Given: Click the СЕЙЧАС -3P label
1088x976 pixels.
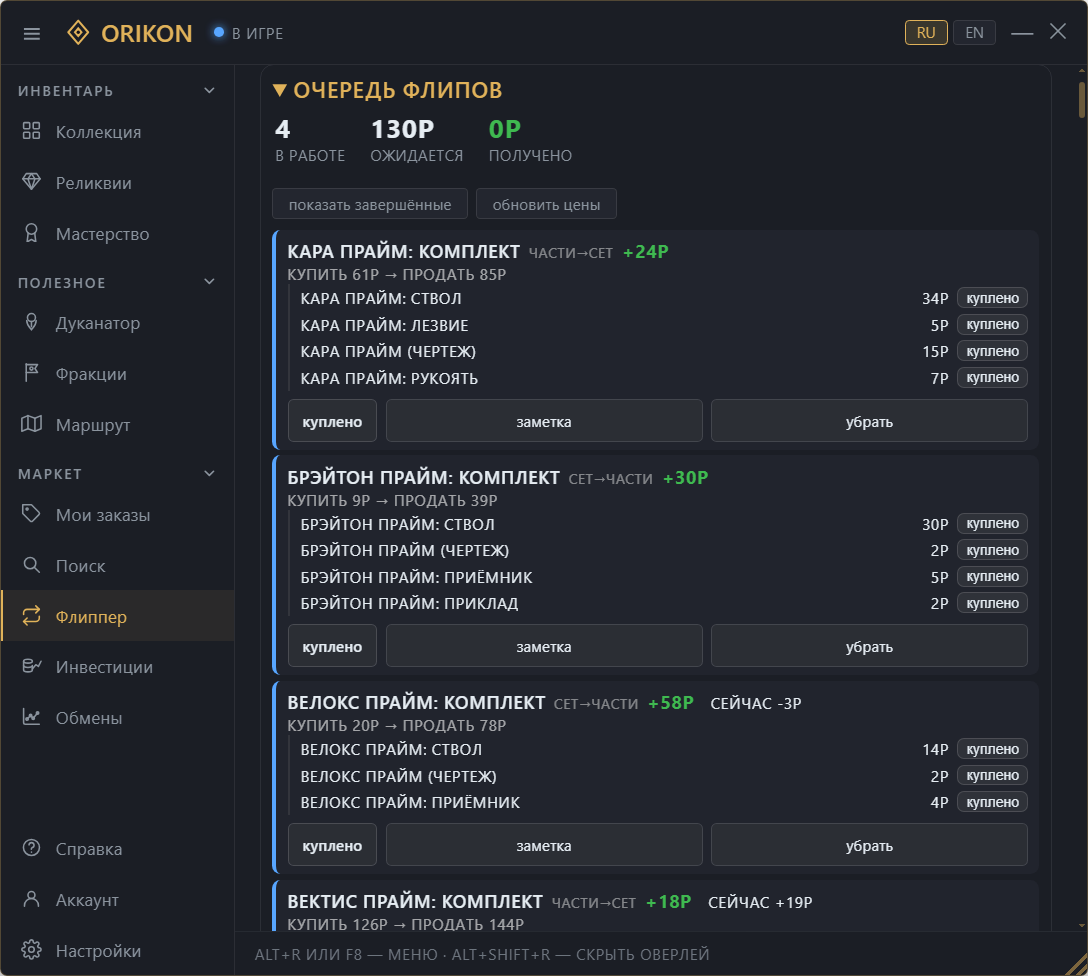Looking at the screenshot, I should click(x=756, y=703).
